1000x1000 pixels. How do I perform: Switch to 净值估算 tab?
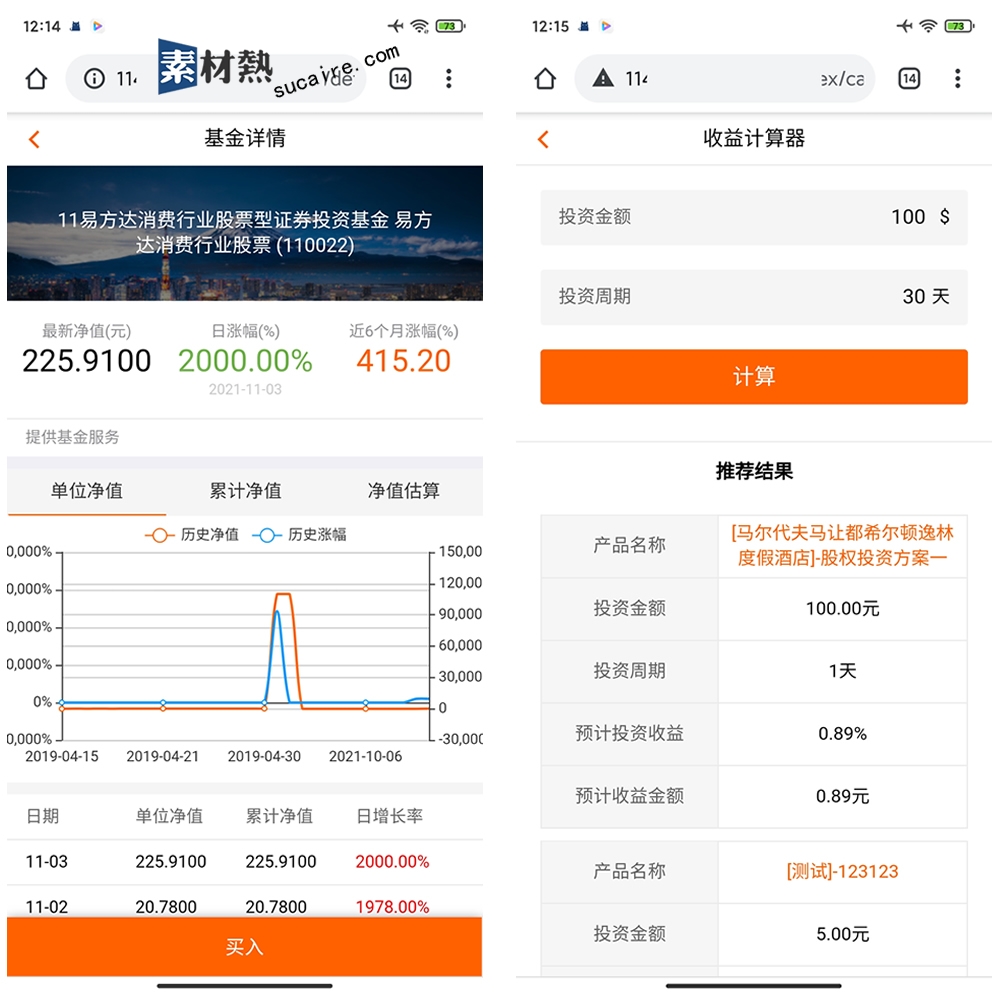point(404,490)
